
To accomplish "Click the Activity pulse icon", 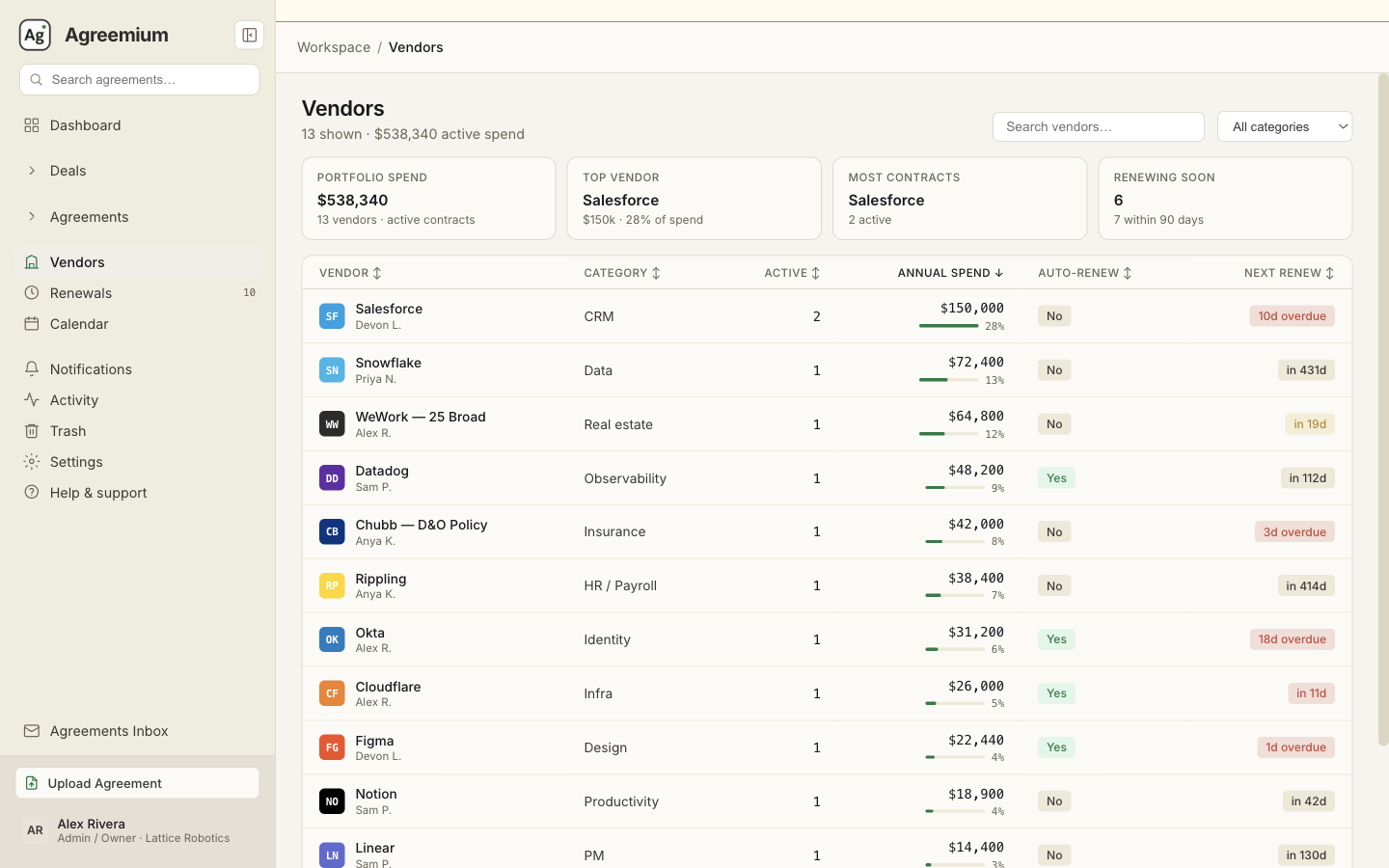I will 32,400.
